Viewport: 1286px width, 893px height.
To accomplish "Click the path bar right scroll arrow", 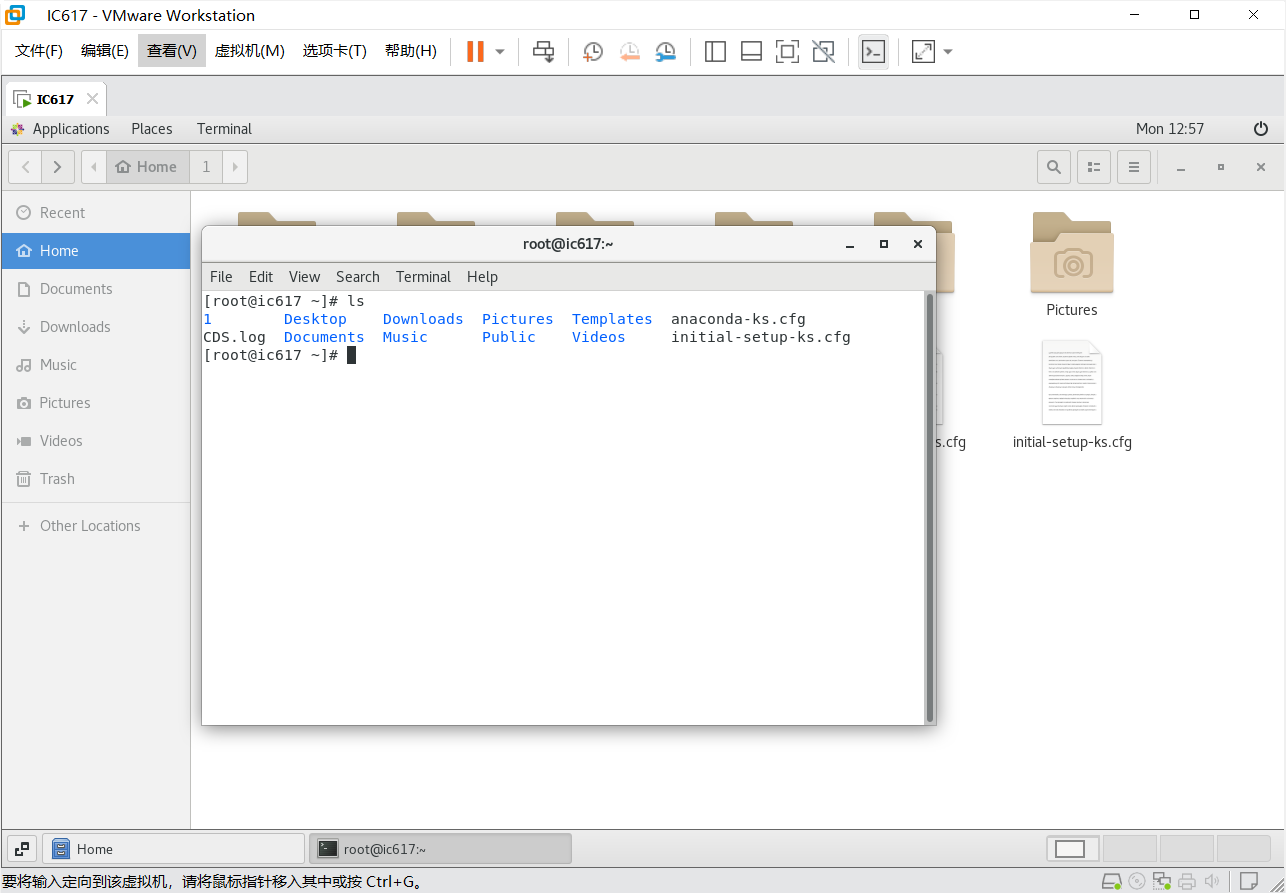I will click(235, 167).
